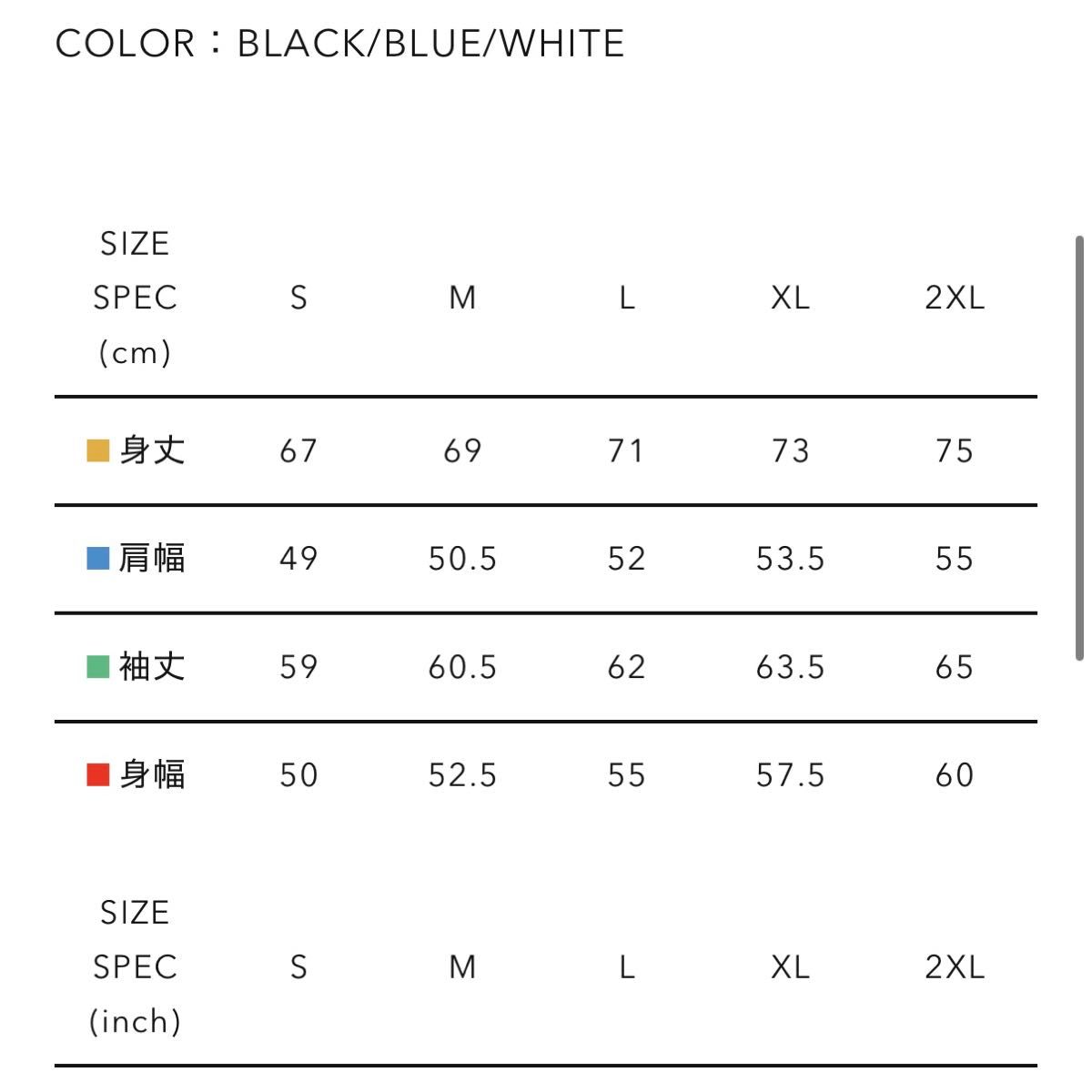Click the 肩幅 row label

tap(152, 558)
